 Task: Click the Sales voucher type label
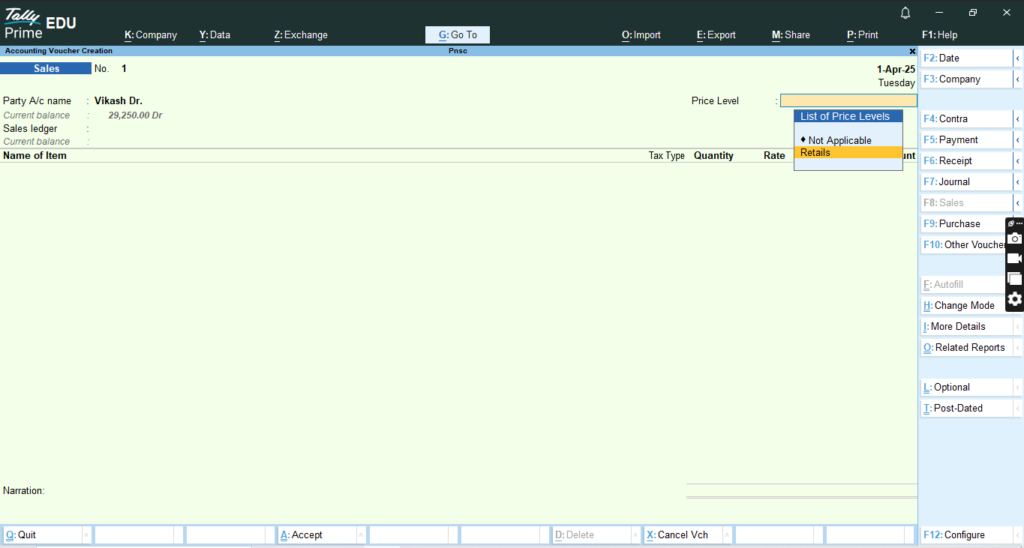point(46,69)
